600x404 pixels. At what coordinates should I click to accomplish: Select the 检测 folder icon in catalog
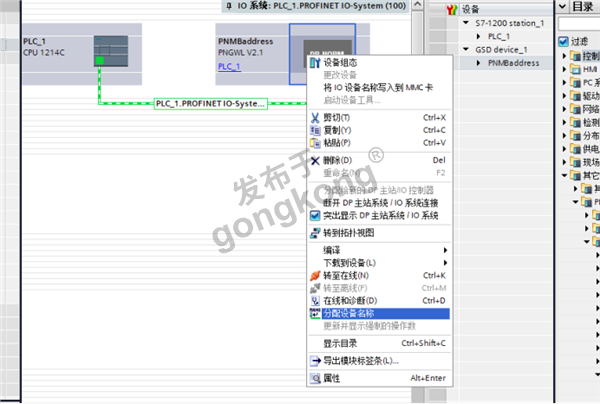[575, 122]
